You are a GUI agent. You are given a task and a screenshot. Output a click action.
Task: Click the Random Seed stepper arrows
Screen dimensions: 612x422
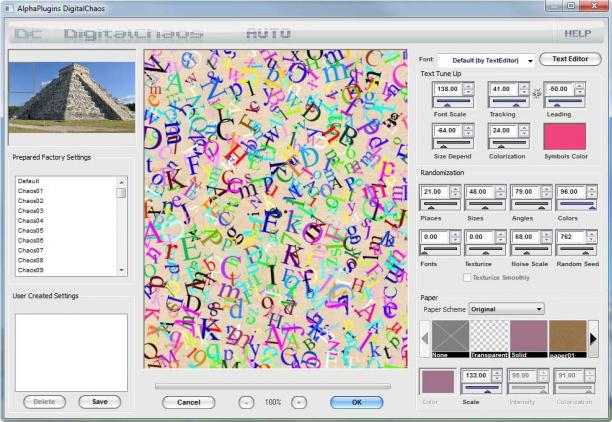[x=592, y=237]
